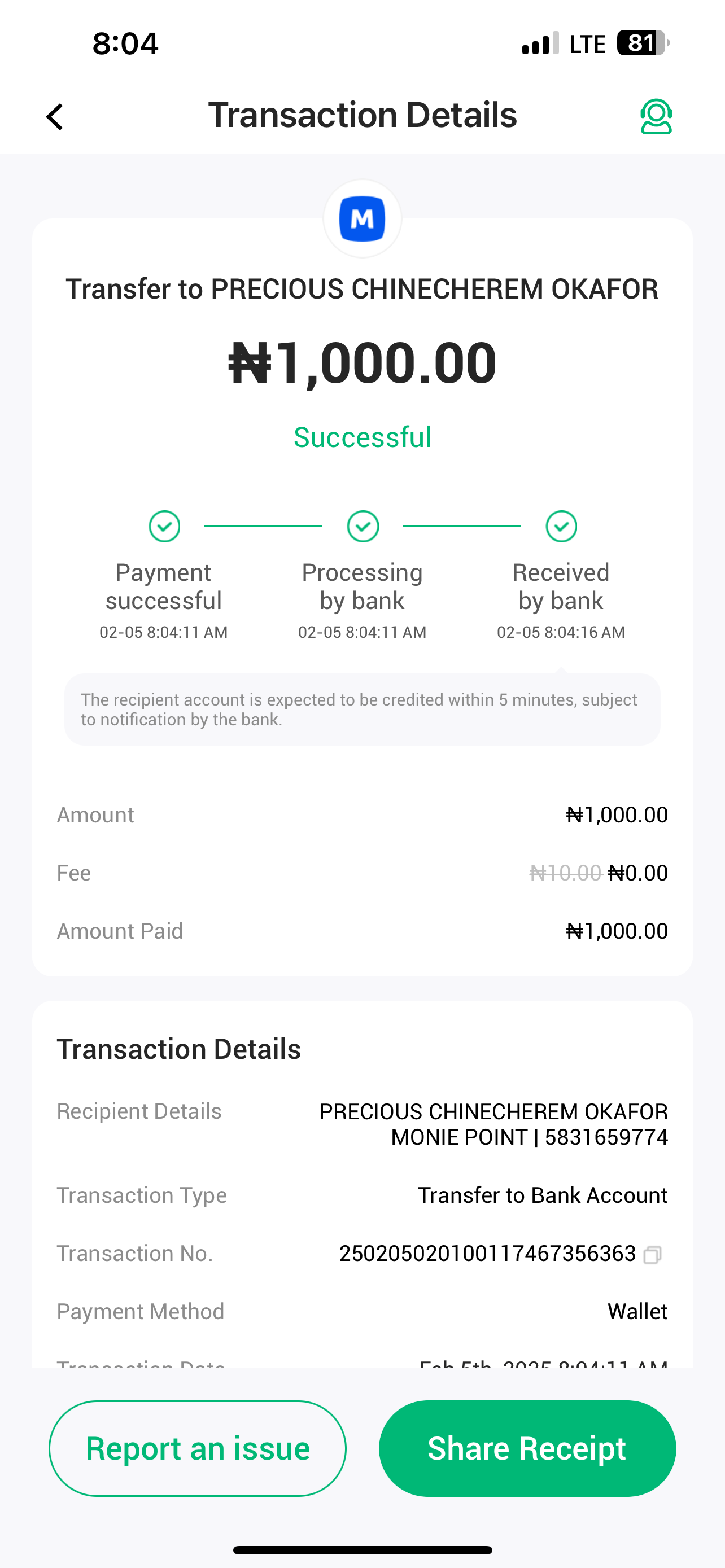Tap the cellular signal bars
Screen dimensions: 725x1568
click(540, 44)
